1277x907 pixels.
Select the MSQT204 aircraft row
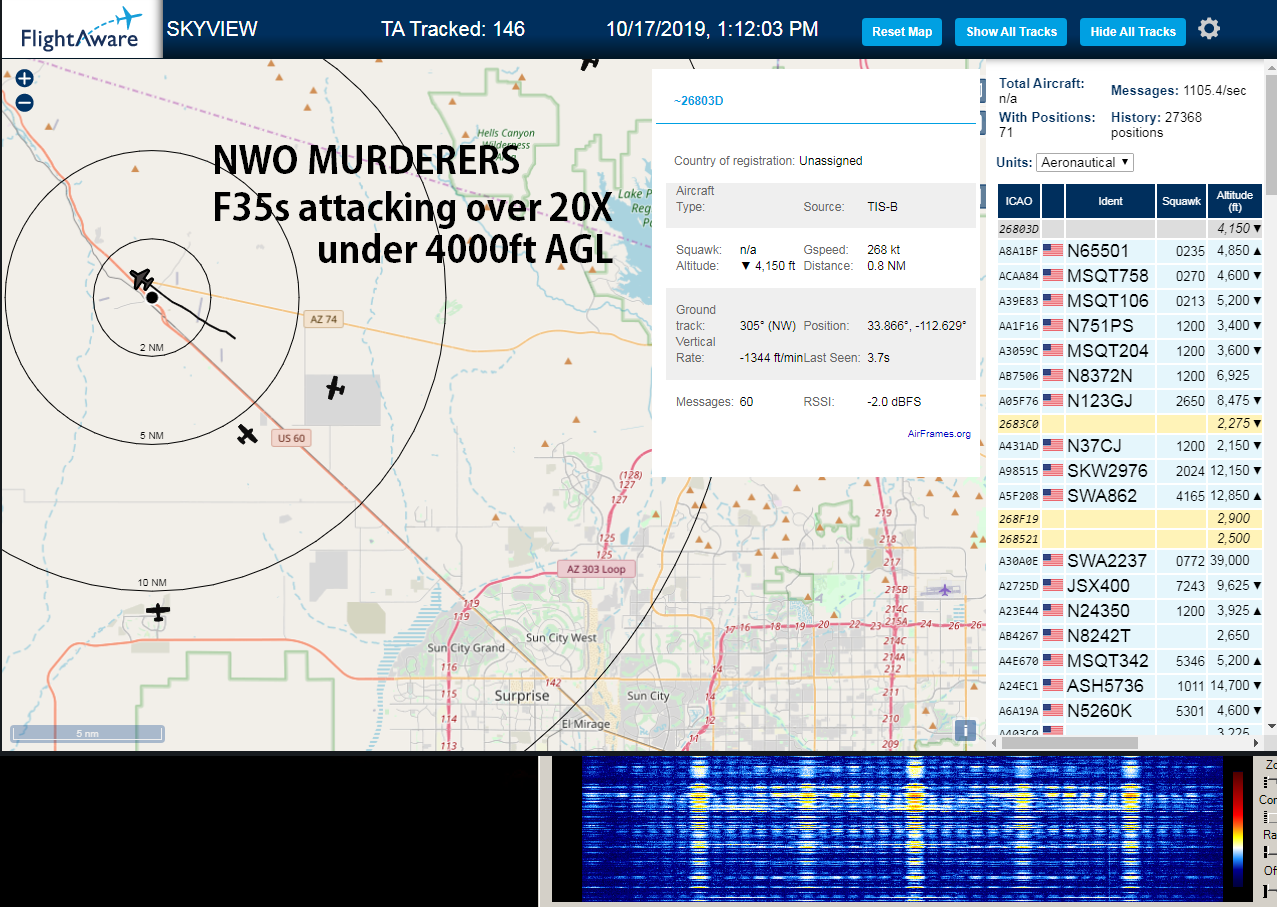pyautogui.click(x=1130, y=351)
